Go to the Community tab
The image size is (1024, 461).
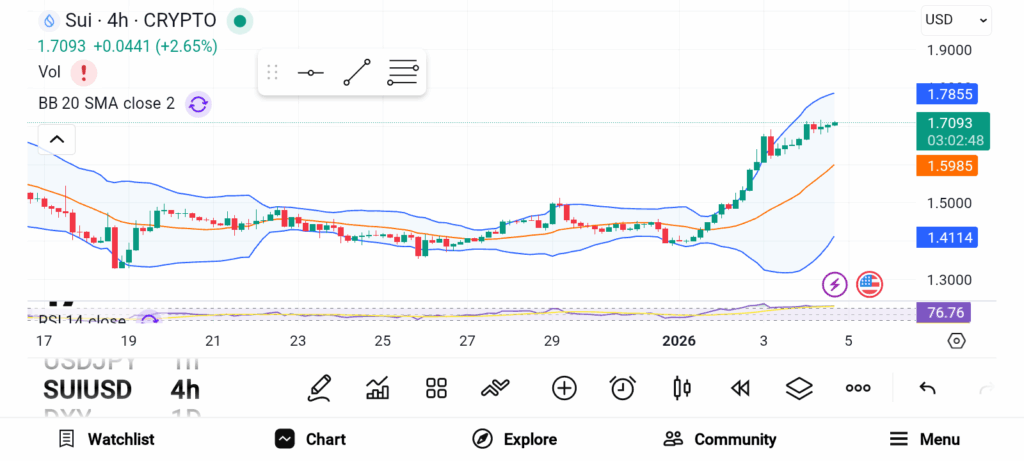pos(720,439)
